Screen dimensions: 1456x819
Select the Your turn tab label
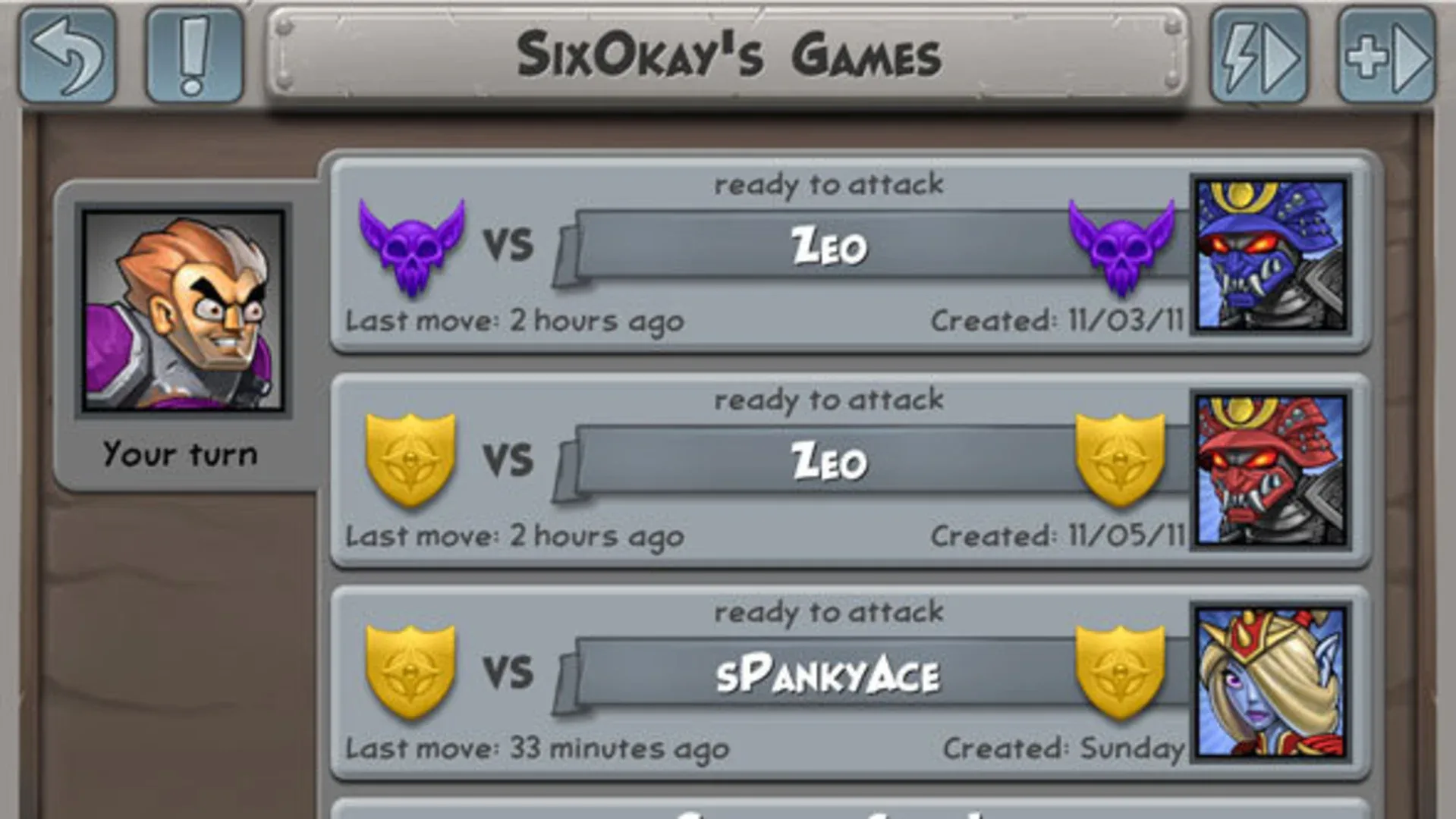click(x=181, y=454)
